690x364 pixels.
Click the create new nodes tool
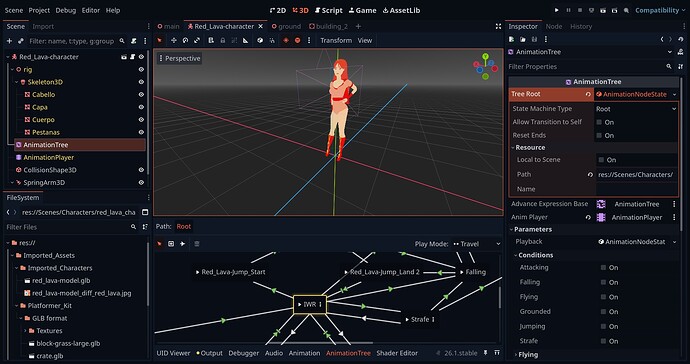point(171,244)
